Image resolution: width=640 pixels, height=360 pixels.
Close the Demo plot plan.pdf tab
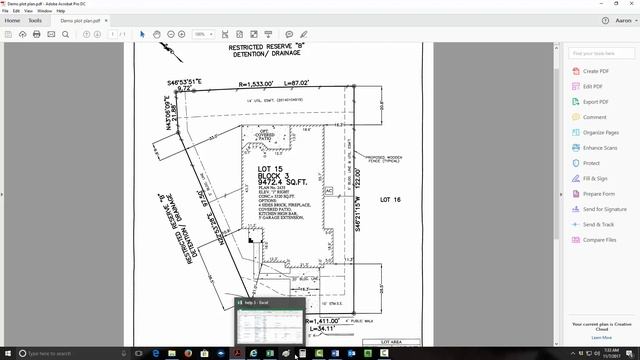(x=106, y=20)
